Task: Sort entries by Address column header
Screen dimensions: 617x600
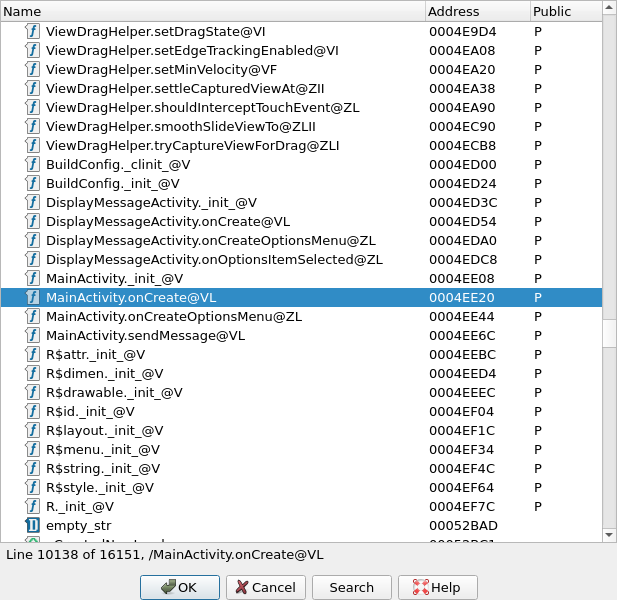Action: 476,11
